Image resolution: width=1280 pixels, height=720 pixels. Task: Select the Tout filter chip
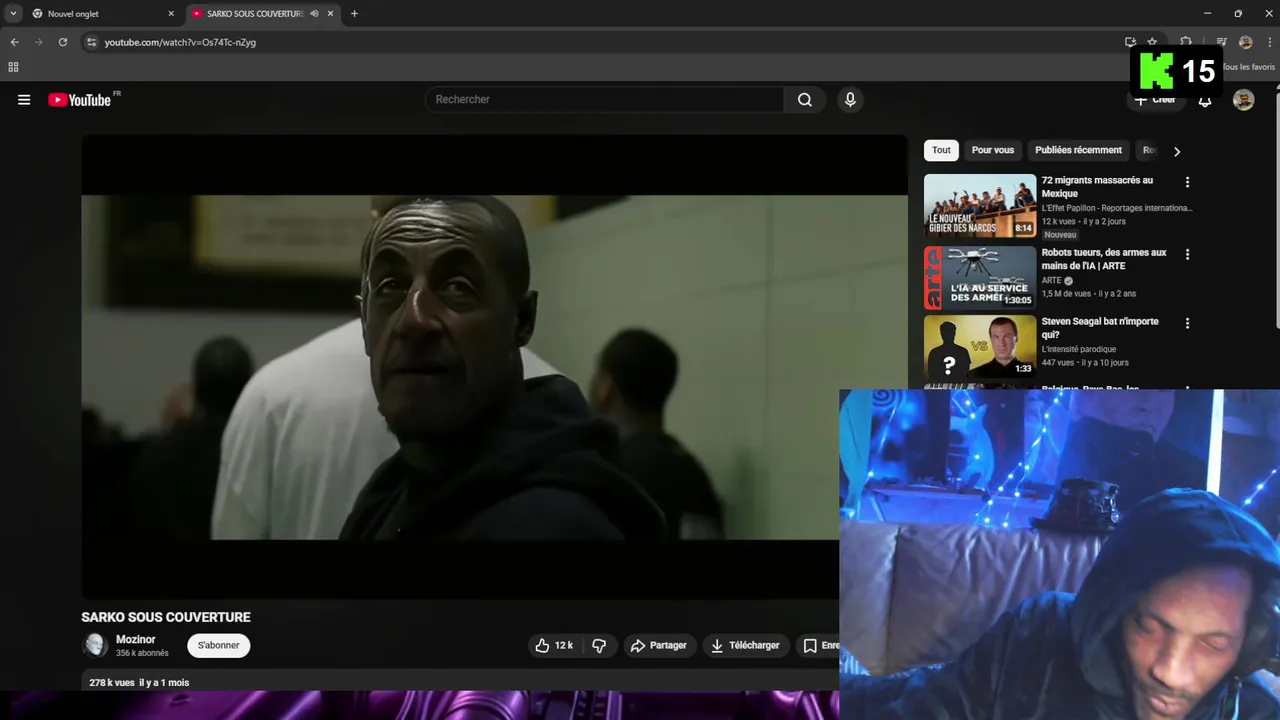pyautogui.click(x=941, y=151)
